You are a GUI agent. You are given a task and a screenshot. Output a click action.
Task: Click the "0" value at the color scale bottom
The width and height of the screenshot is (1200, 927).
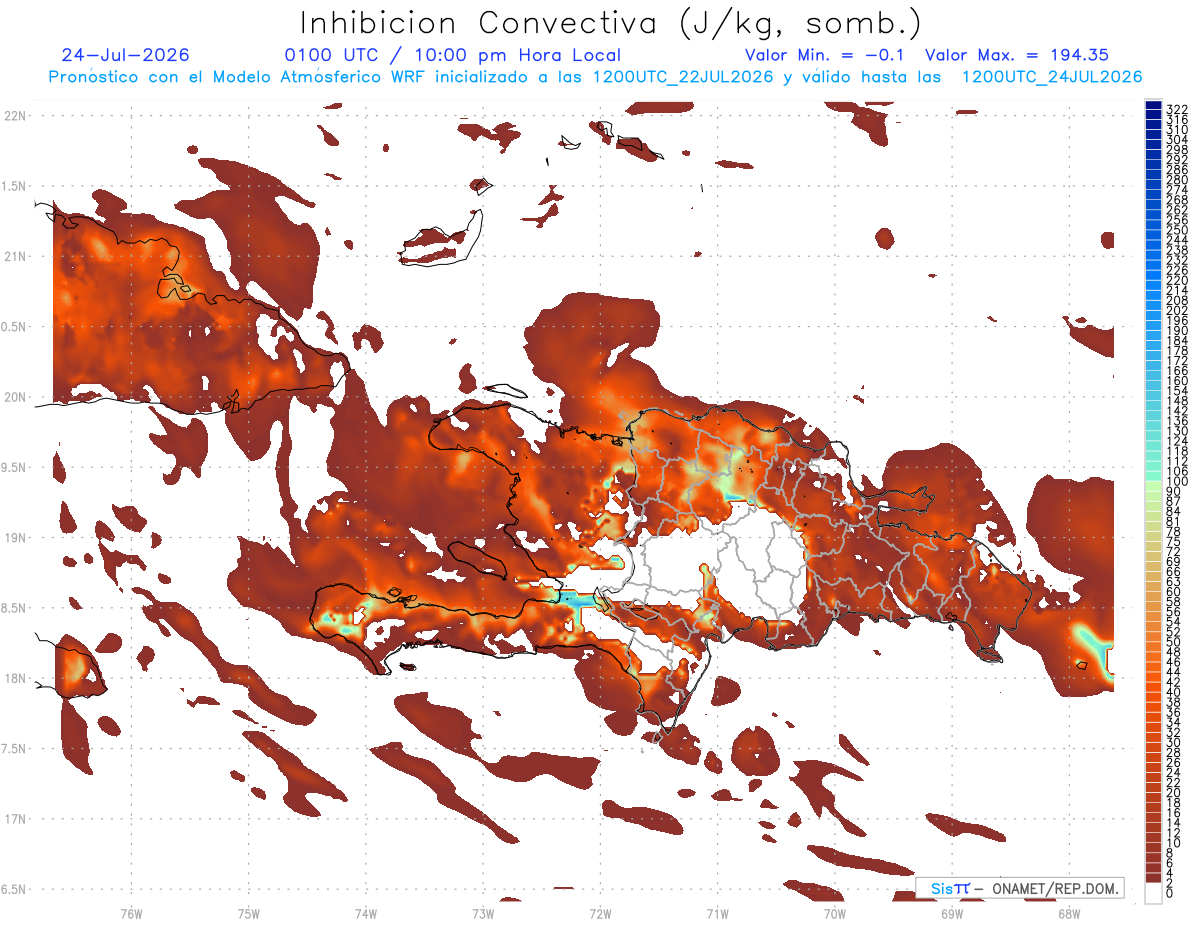[1169, 895]
